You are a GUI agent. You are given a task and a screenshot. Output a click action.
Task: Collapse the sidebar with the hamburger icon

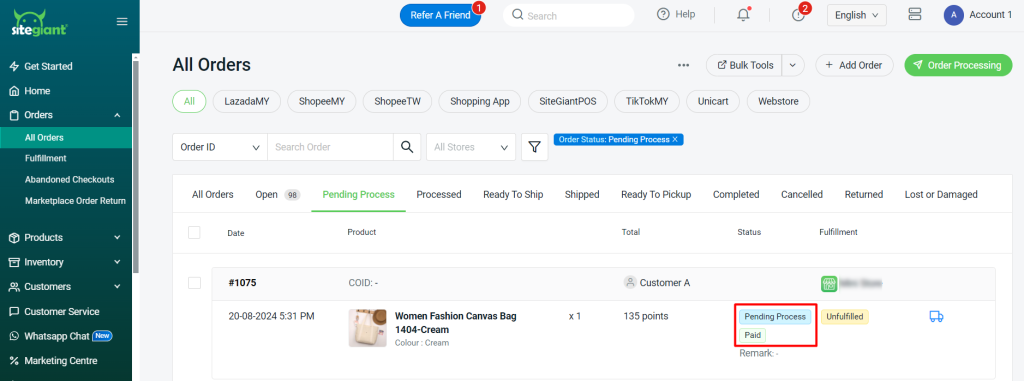click(x=122, y=22)
